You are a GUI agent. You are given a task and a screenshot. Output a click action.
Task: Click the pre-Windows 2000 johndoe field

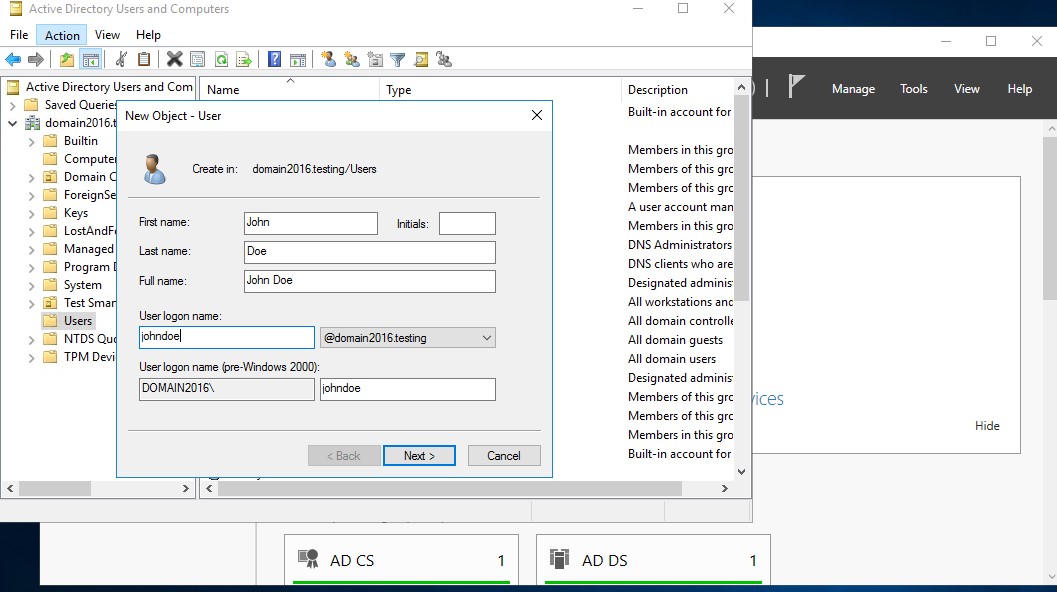point(408,389)
